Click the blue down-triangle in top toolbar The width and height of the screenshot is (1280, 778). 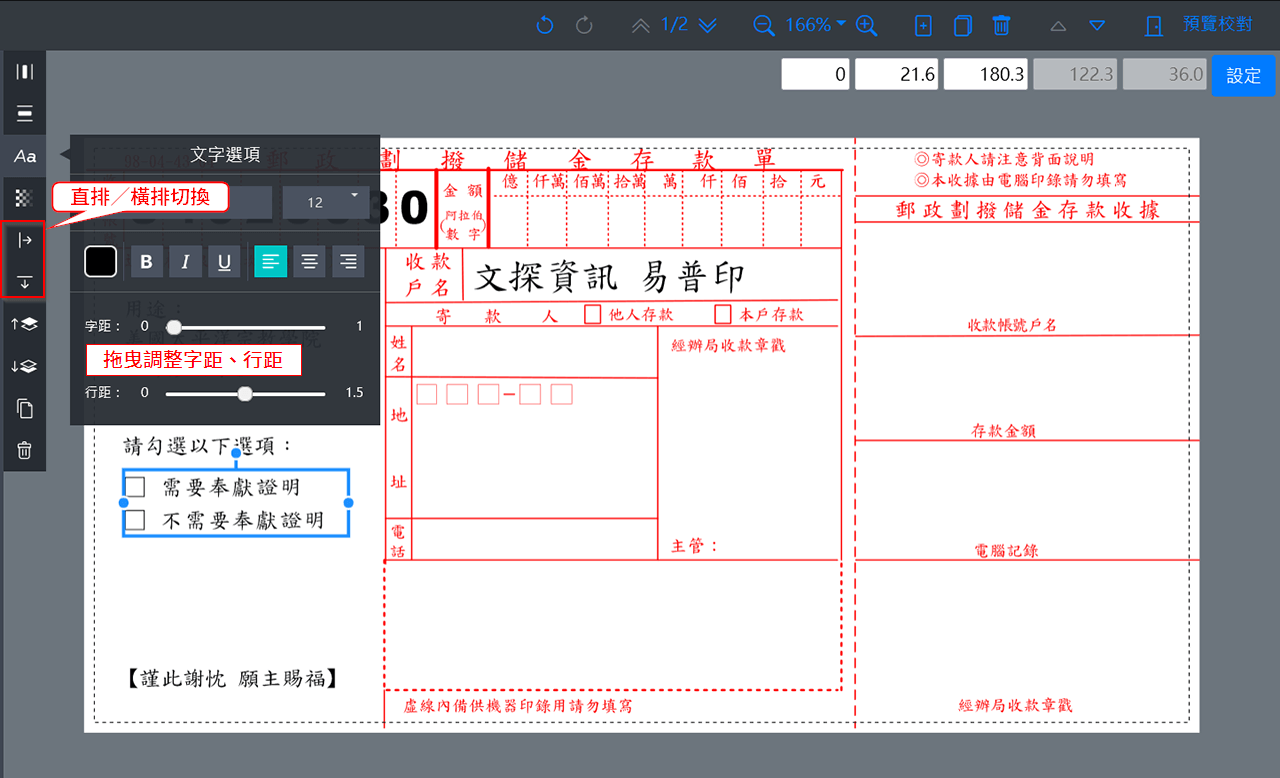[1097, 26]
